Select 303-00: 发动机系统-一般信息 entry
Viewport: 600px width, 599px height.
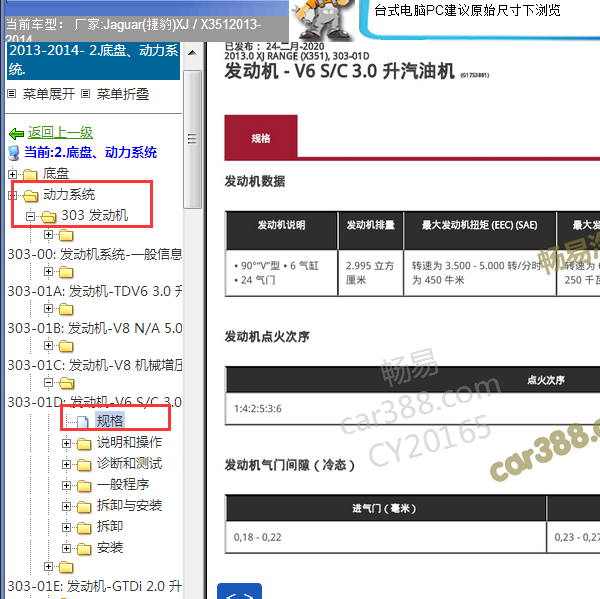pyautogui.click(x=95, y=254)
